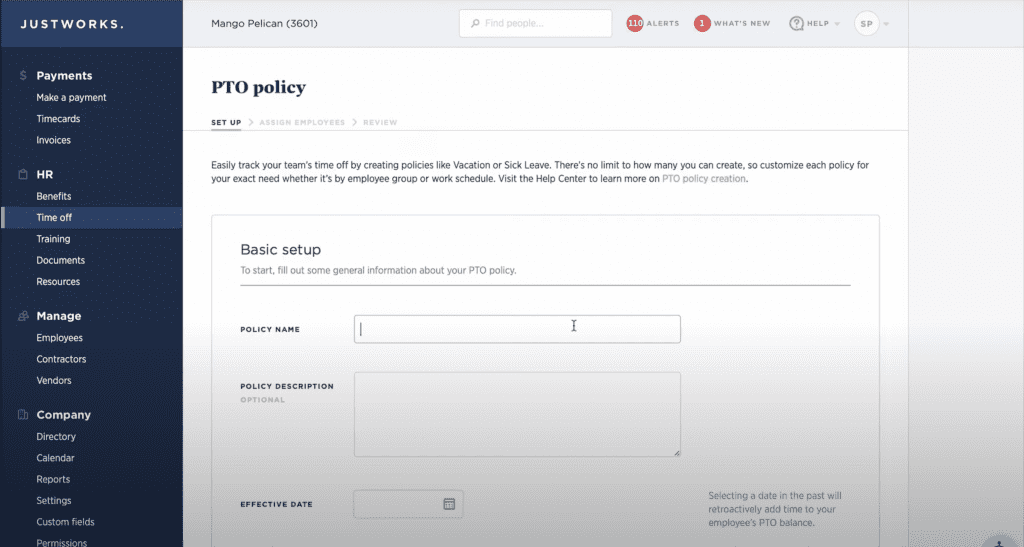
Task: Click the Help question mark icon
Action: [796, 23]
